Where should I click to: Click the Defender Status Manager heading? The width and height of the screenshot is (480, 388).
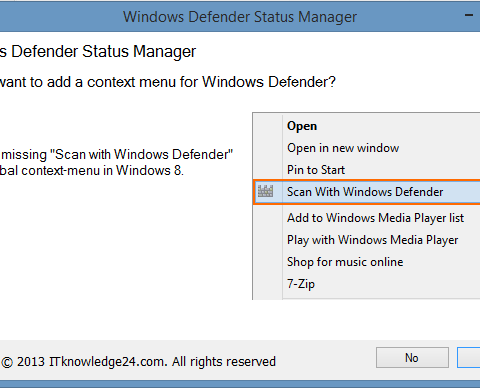pos(98,52)
